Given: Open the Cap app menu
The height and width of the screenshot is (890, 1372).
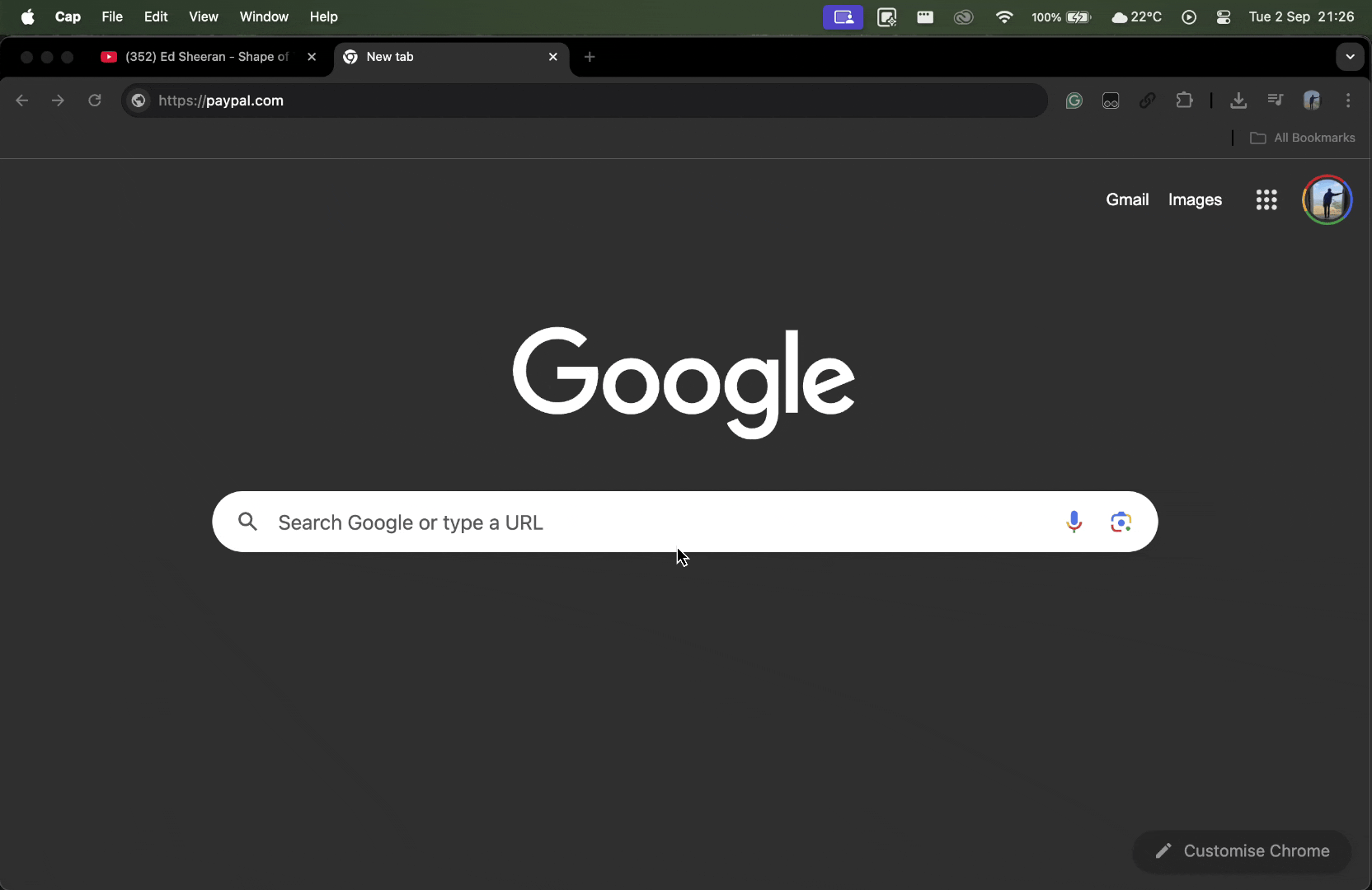Looking at the screenshot, I should [68, 16].
